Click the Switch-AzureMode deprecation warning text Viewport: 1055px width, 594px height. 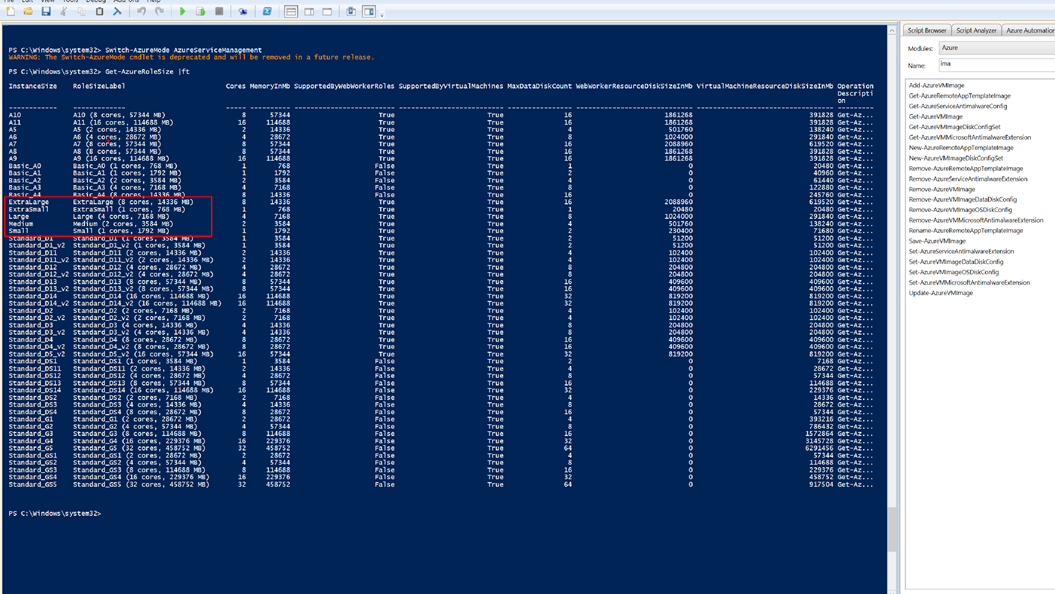191,57
